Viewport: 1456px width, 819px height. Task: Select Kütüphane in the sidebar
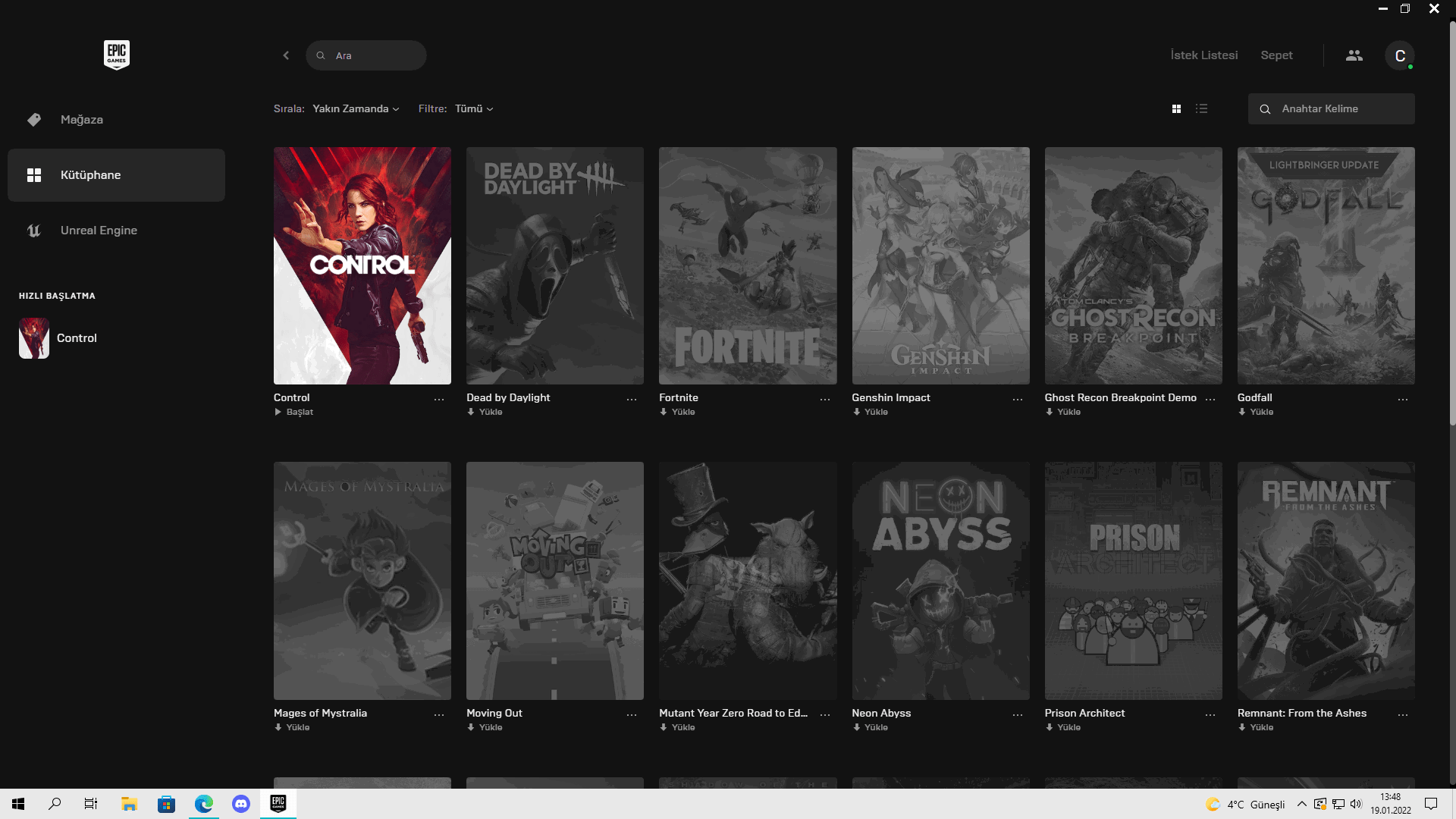pos(116,175)
